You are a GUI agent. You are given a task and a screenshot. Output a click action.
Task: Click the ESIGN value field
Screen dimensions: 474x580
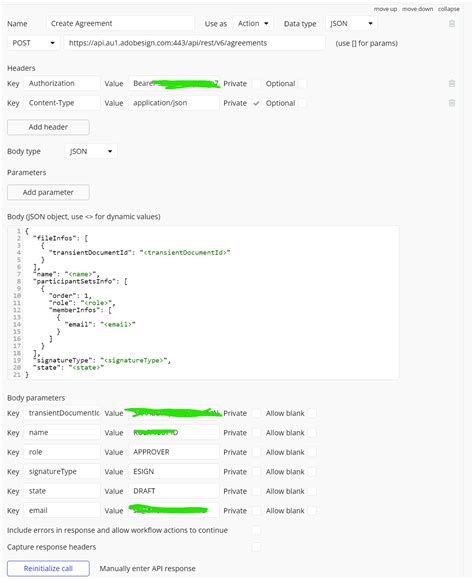(x=174, y=472)
